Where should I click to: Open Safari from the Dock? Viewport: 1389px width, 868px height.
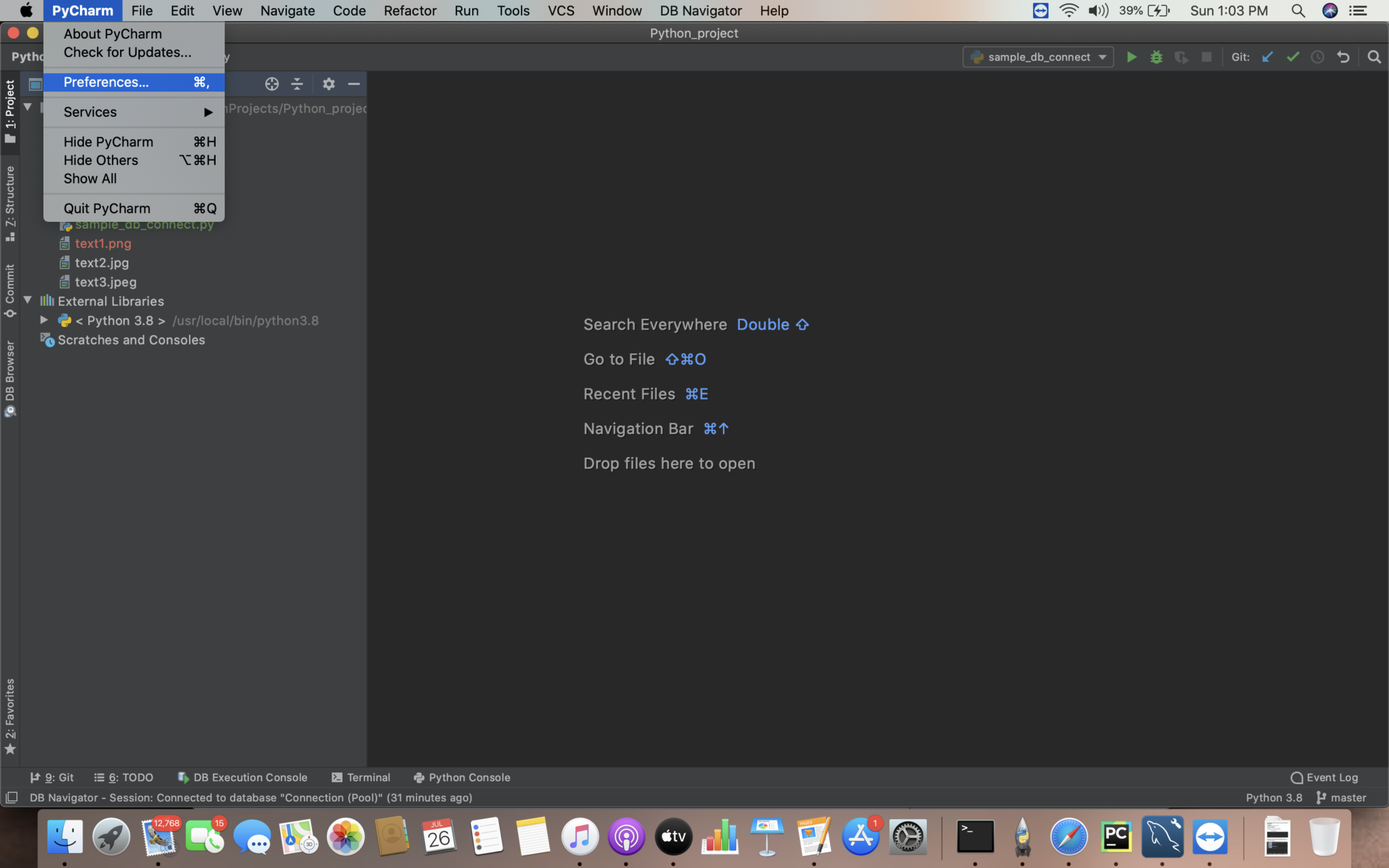pyautogui.click(x=1069, y=837)
